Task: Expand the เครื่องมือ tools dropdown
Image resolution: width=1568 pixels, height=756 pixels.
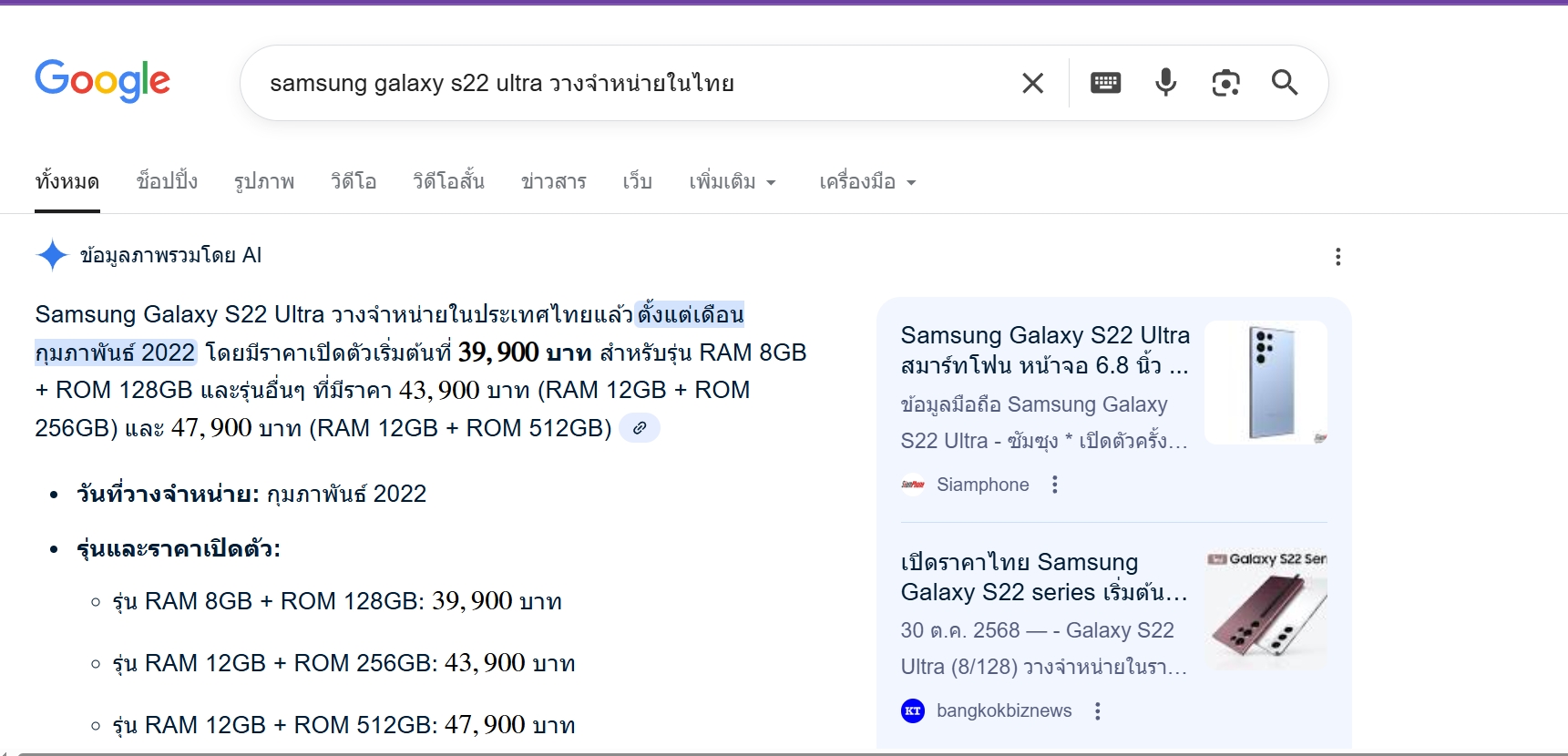Action: pyautogui.click(x=867, y=181)
